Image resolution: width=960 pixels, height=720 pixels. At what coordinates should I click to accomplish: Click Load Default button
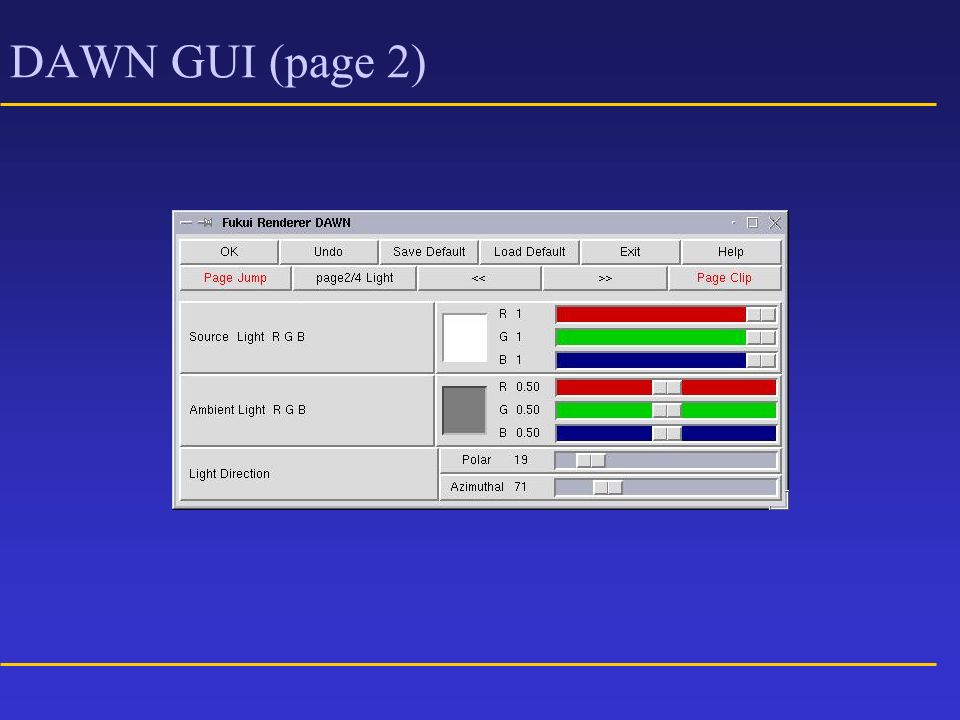(530, 252)
